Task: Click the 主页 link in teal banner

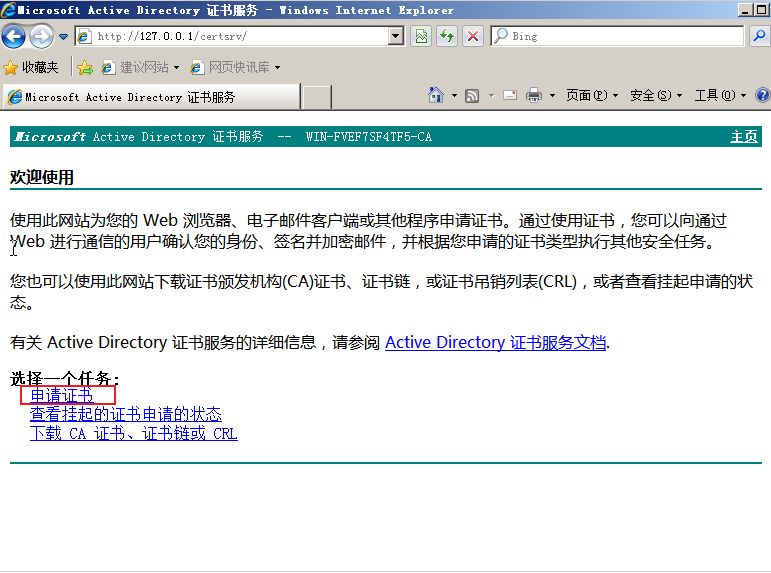Action: point(743,137)
